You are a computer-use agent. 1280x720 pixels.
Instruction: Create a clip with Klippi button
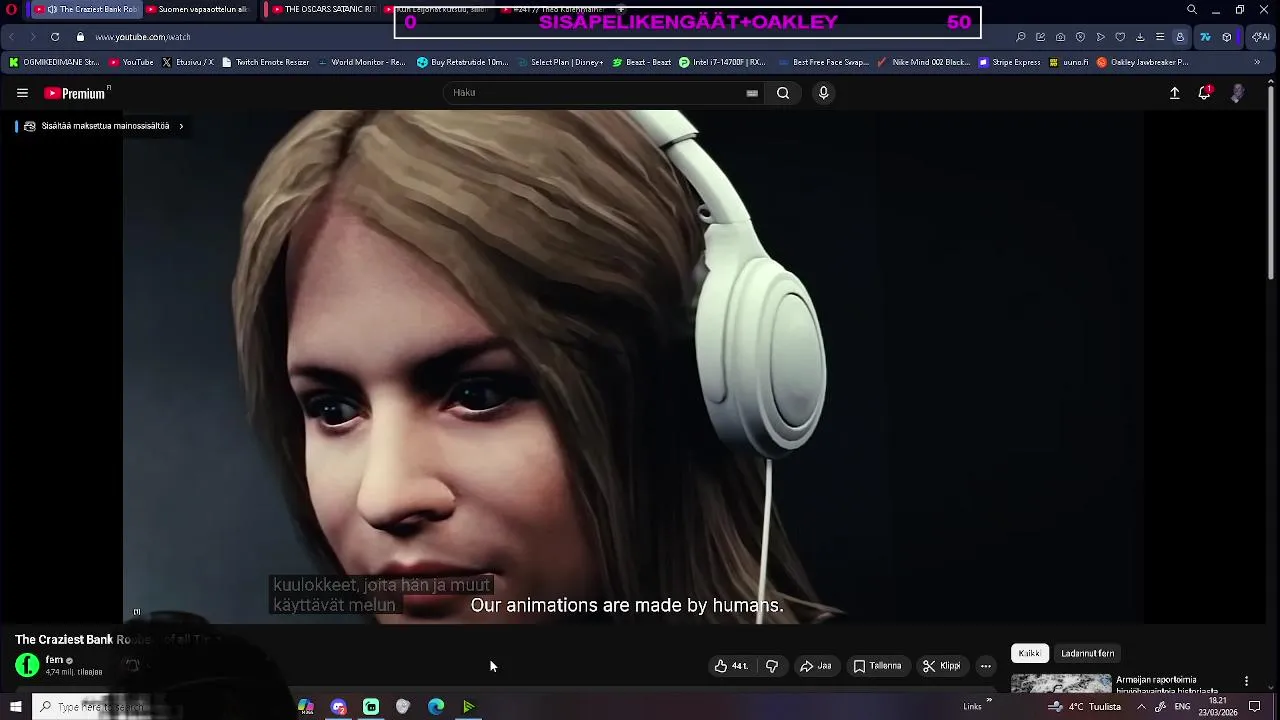pos(941,666)
